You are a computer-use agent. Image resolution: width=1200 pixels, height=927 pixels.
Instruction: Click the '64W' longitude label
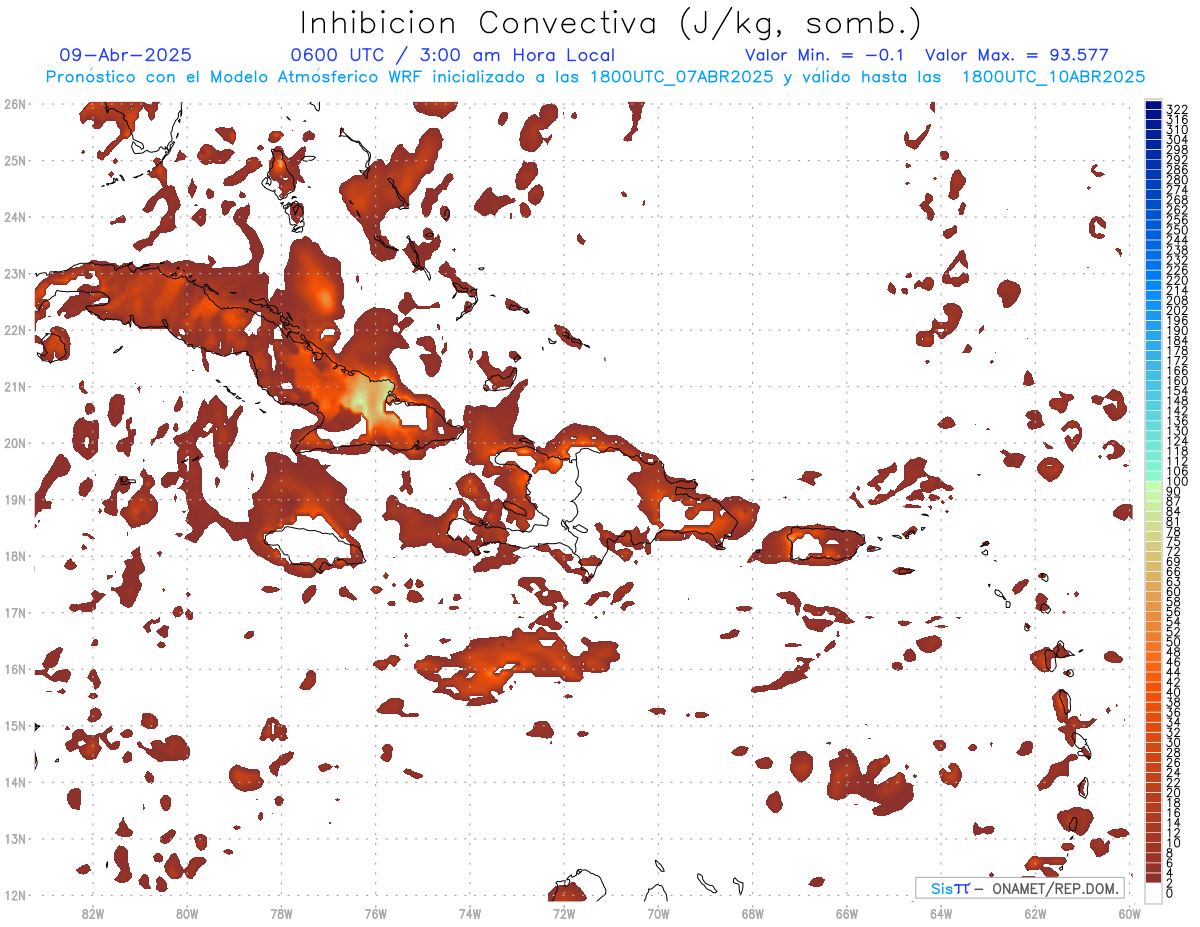pos(941,913)
